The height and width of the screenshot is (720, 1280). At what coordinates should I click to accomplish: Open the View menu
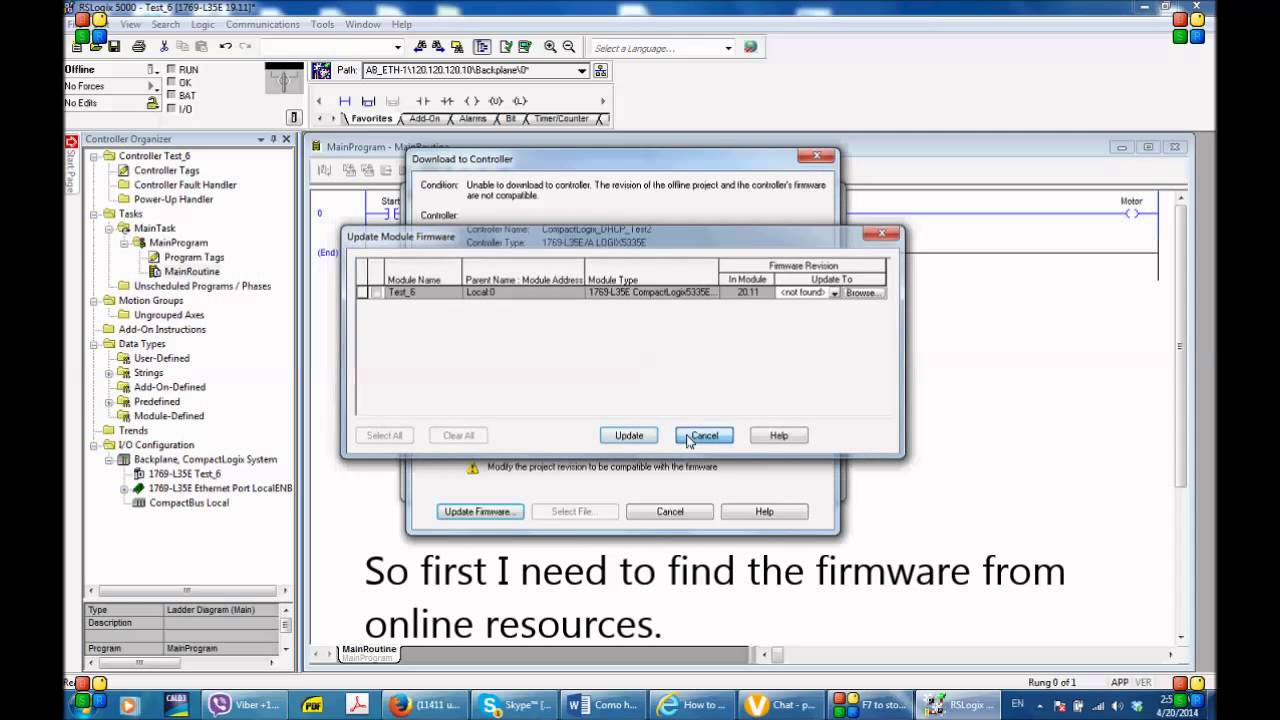click(131, 24)
